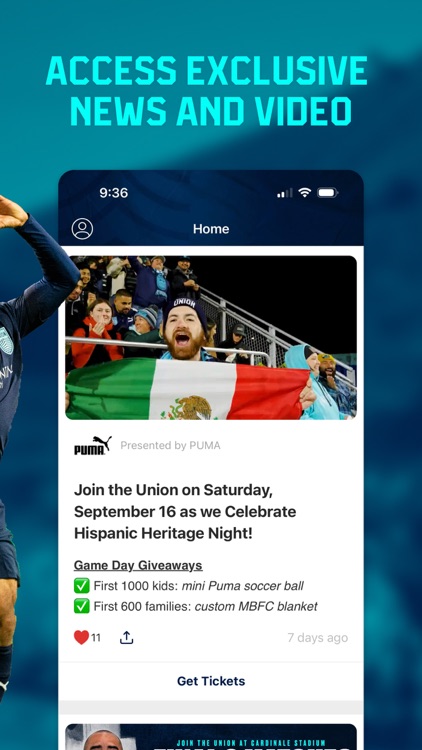Tap the red heart like icon
Viewport: 422px width, 750px height.
(81, 638)
